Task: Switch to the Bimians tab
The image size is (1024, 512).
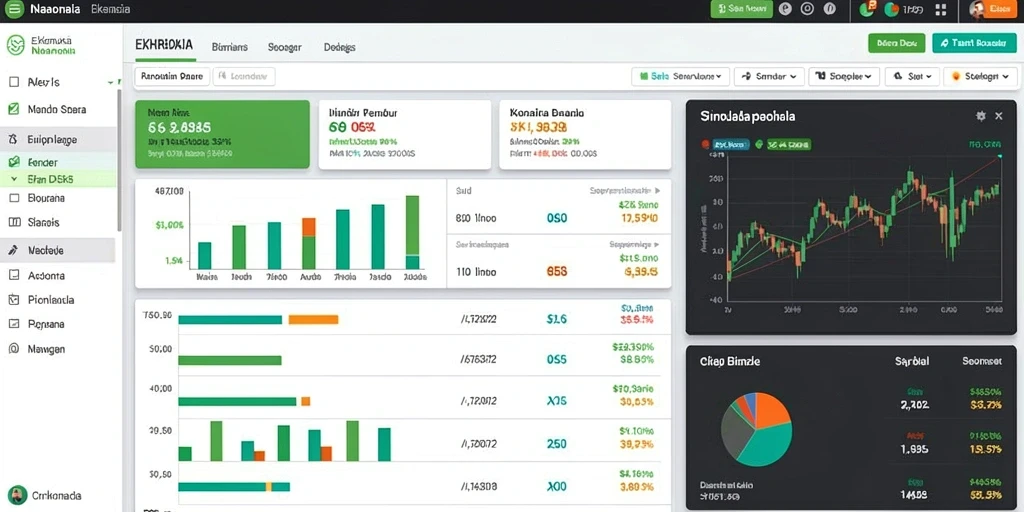Action: [230, 47]
